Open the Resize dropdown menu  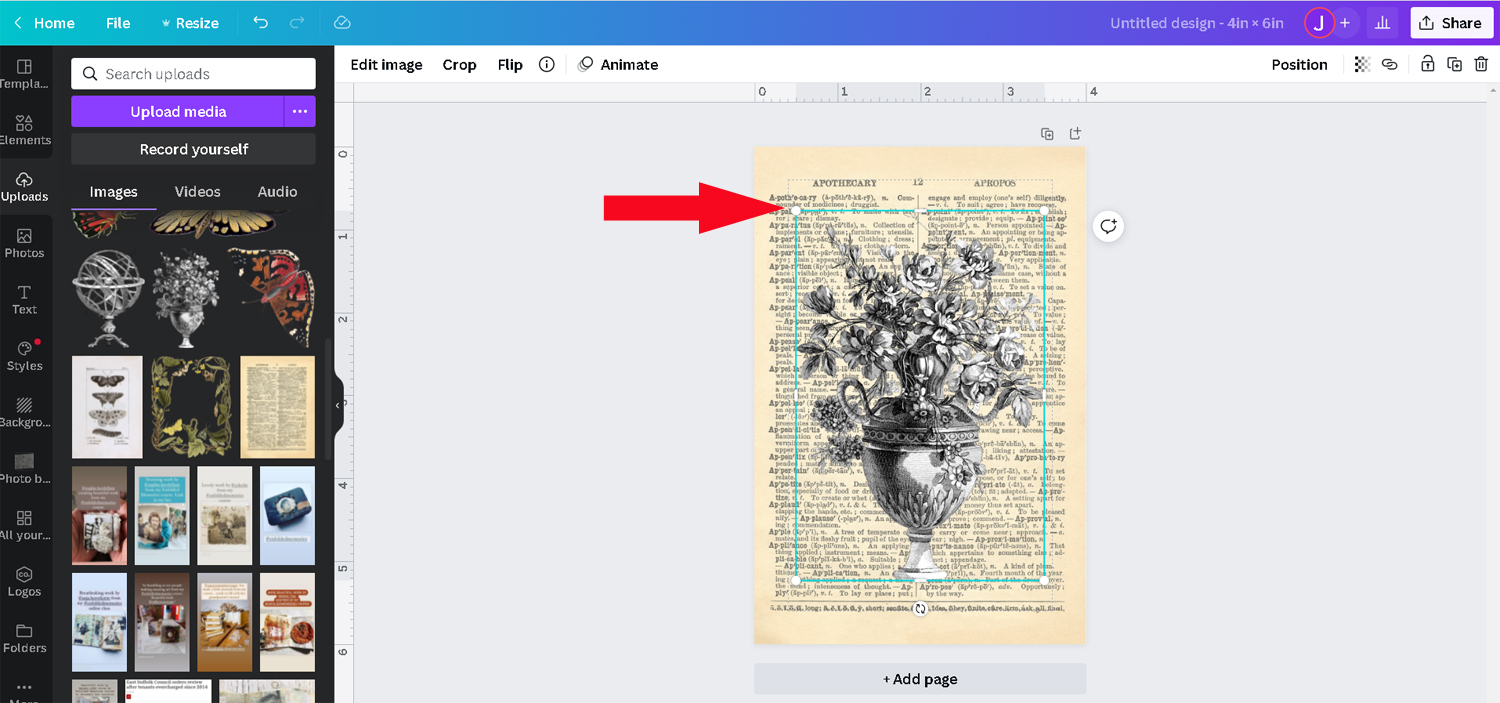click(189, 23)
